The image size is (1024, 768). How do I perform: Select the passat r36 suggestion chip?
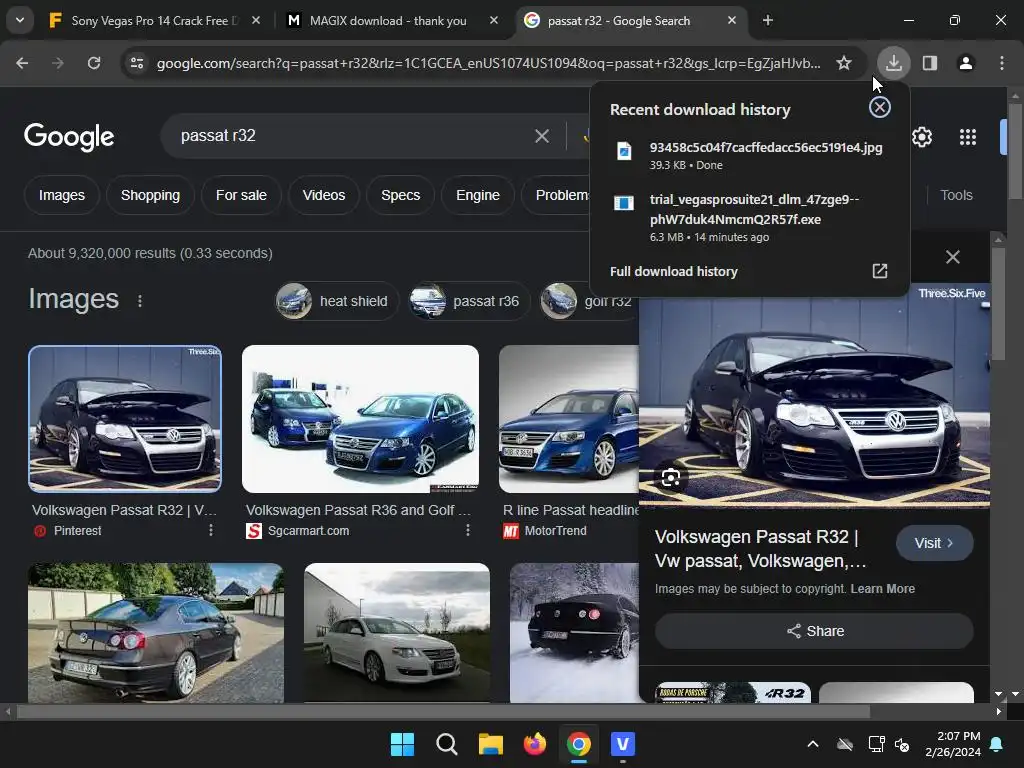[470, 301]
